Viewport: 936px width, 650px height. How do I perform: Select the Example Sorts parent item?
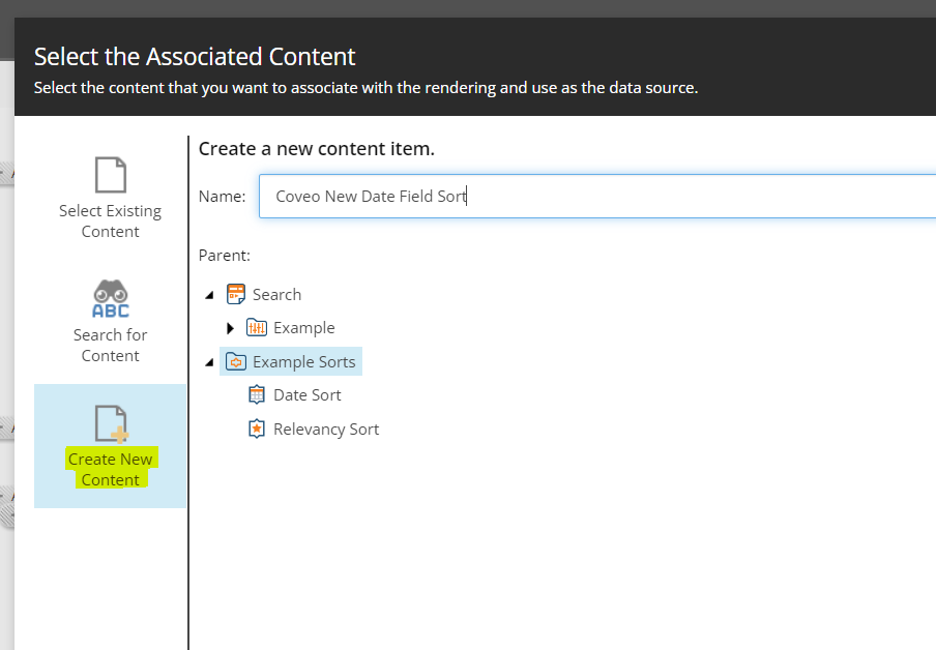(300, 361)
